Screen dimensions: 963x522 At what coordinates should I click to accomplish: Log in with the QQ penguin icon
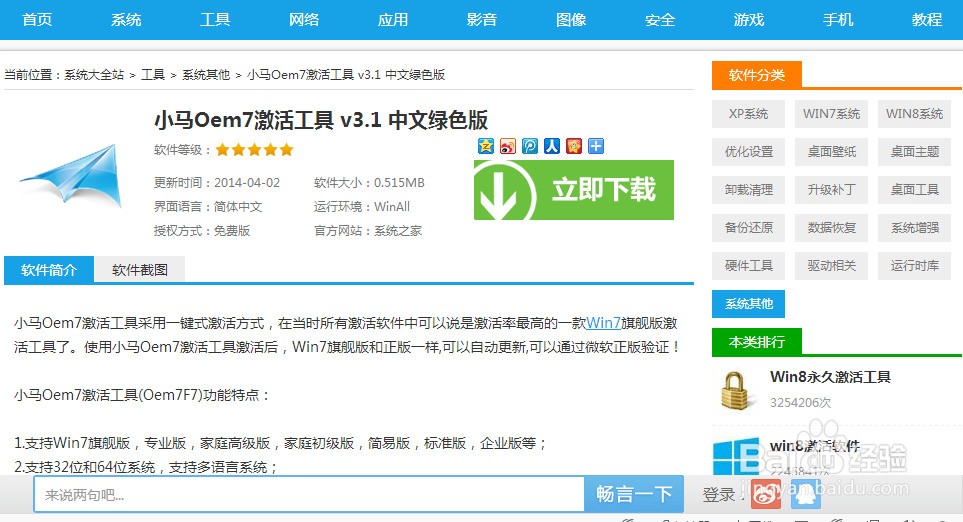(x=806, y=494)
